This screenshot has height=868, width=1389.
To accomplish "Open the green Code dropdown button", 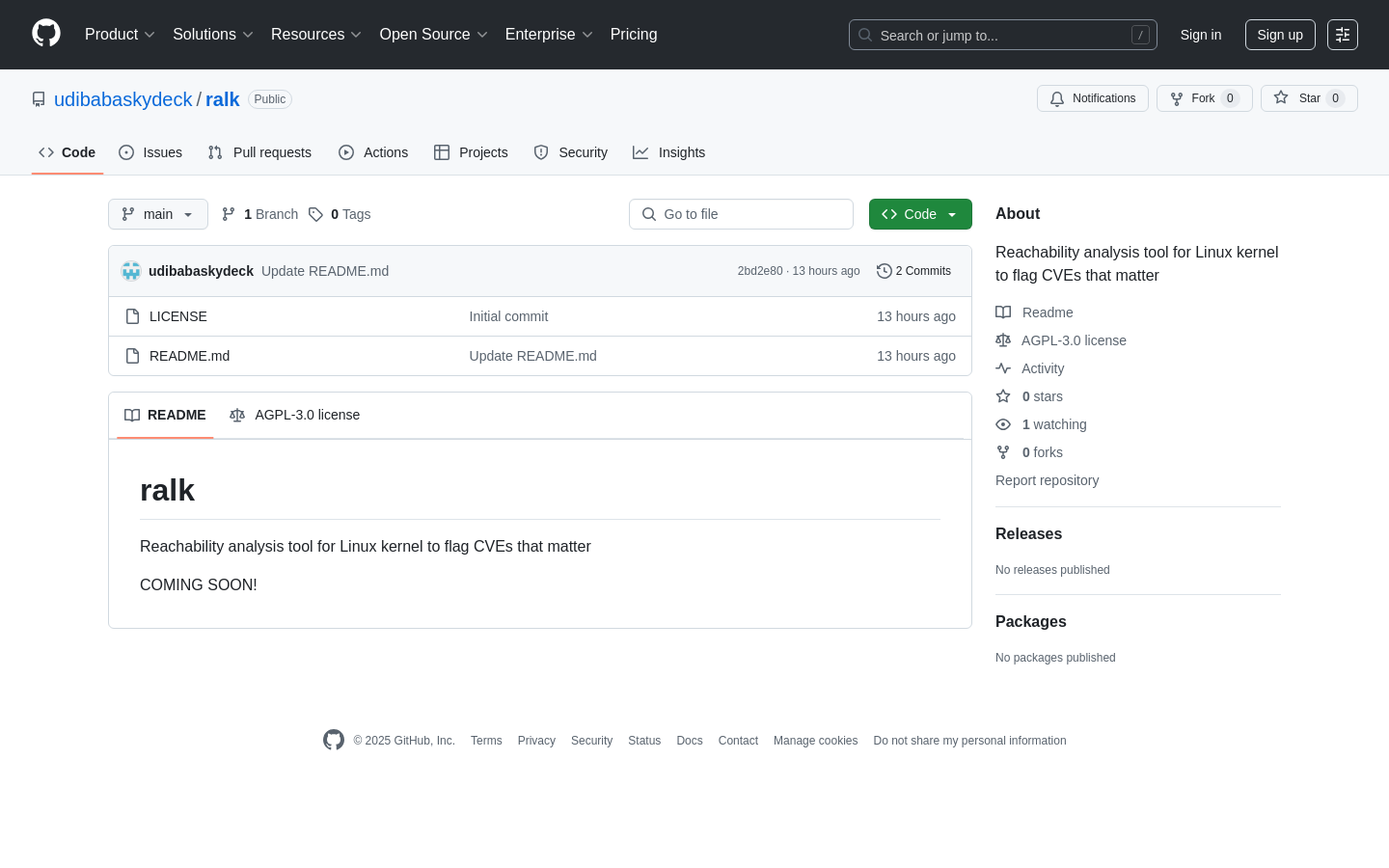I will pos(920,214).
